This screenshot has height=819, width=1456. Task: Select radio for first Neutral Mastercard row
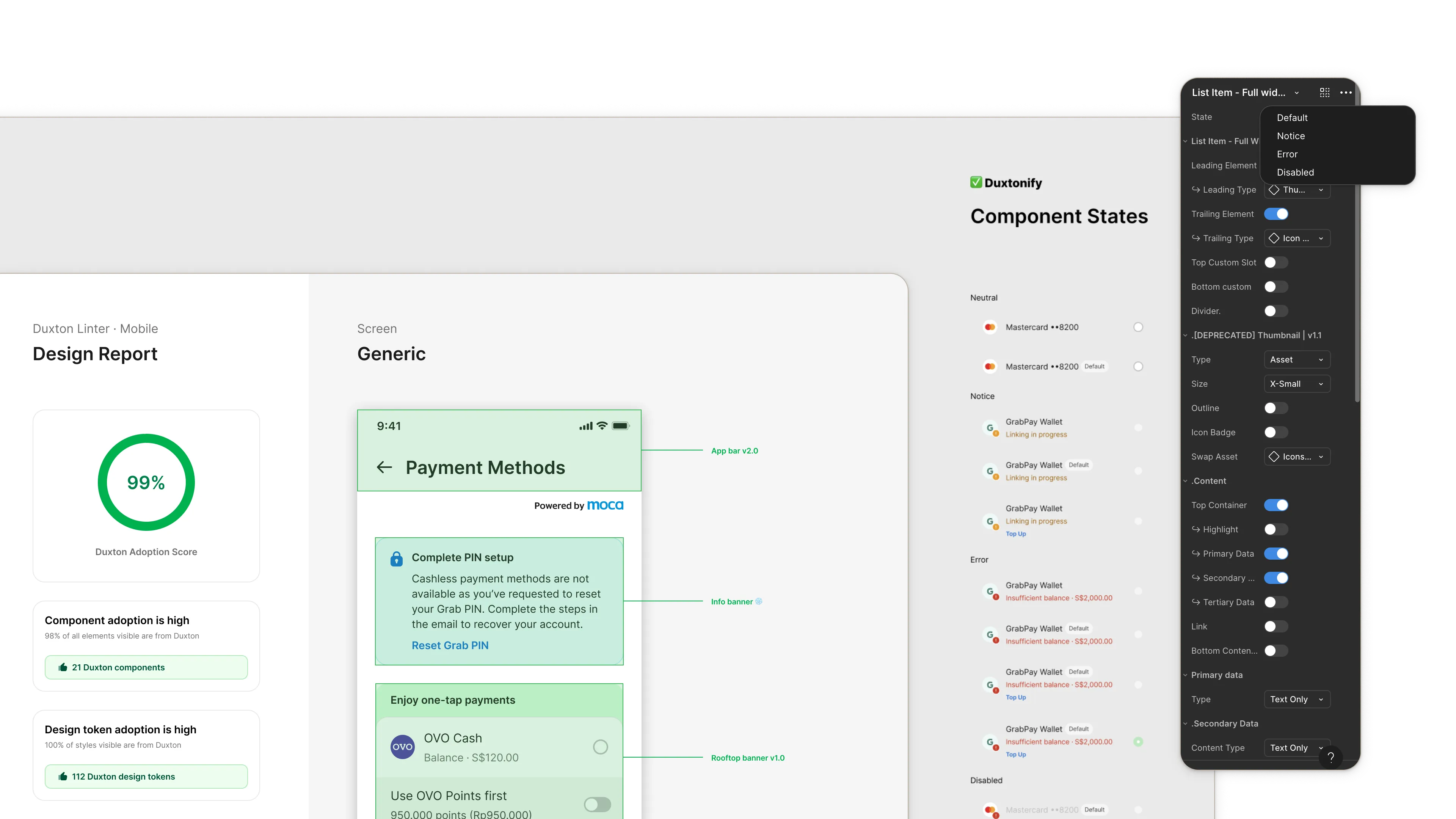click(1138, 327)
